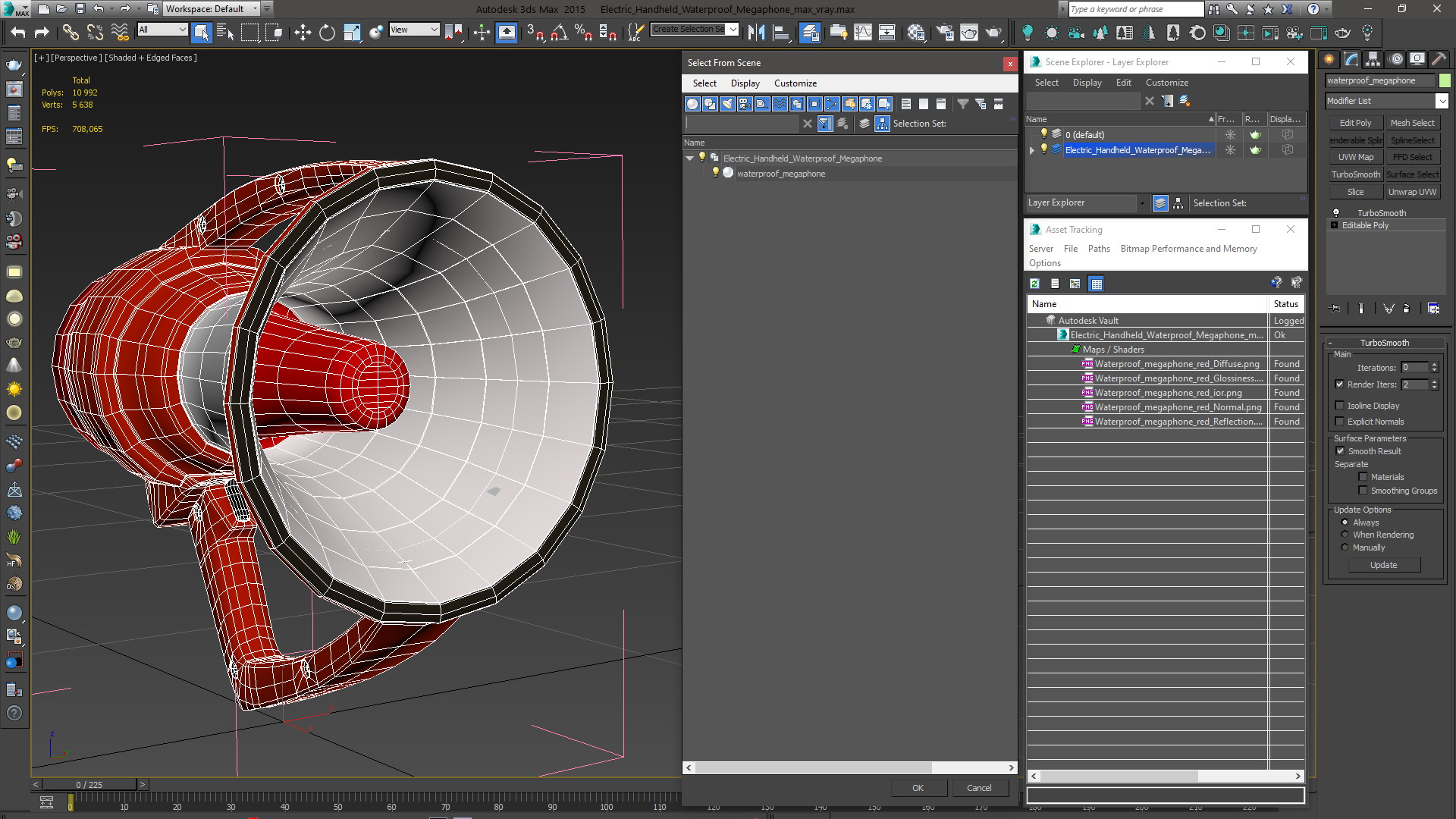The height and width of the screenshot is (819, 1456).
Task: Click OK in Select From Scene dialog
Action: (x=918, y=788)
